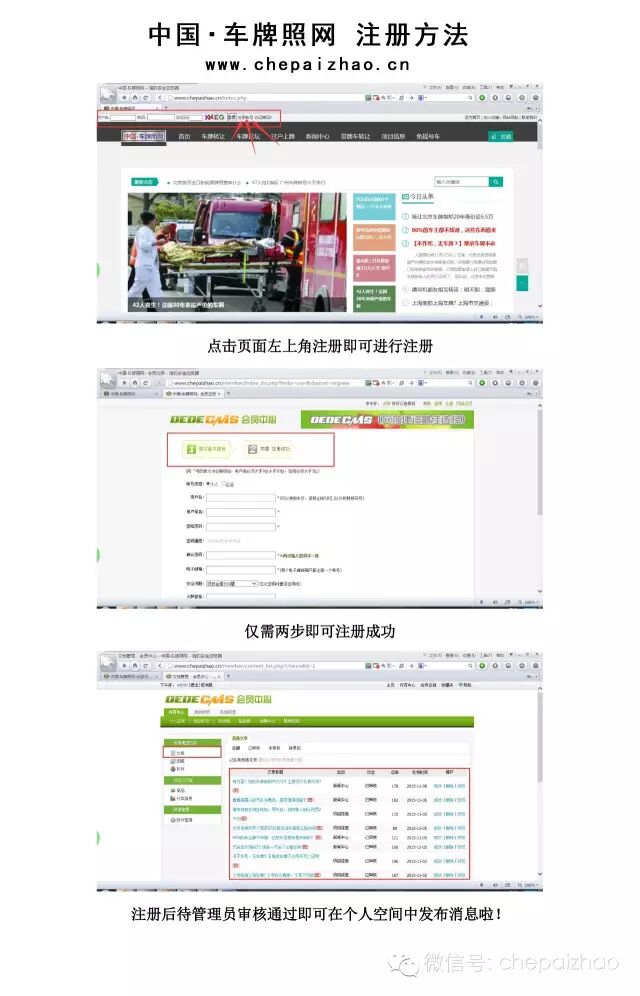Open the 首页 item in the dark nav bar
This screenshot has width=640, height=996.
pyautogui.click(x=184, y=137)
